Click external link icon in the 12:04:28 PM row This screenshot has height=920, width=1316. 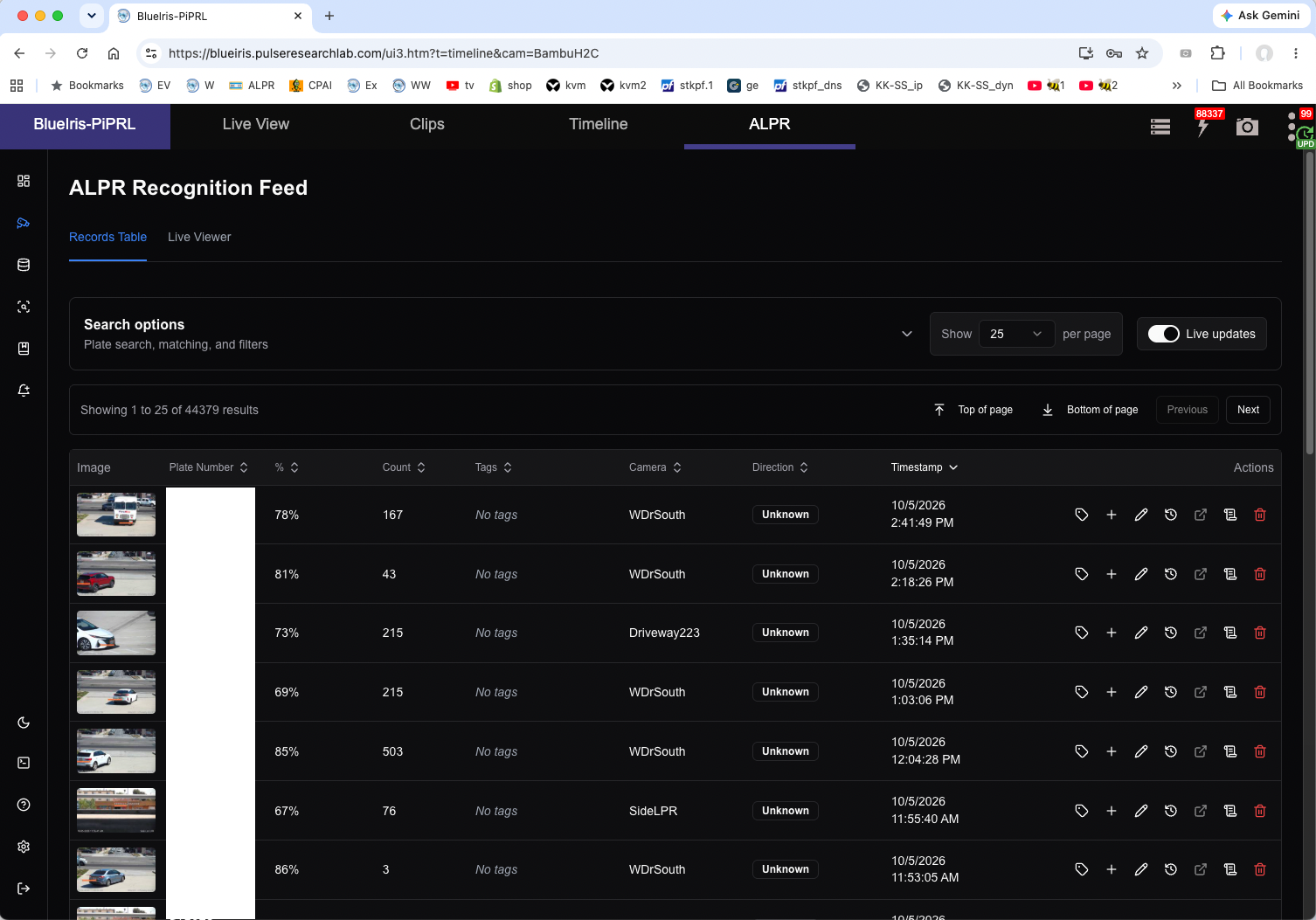click(1201, 751)
